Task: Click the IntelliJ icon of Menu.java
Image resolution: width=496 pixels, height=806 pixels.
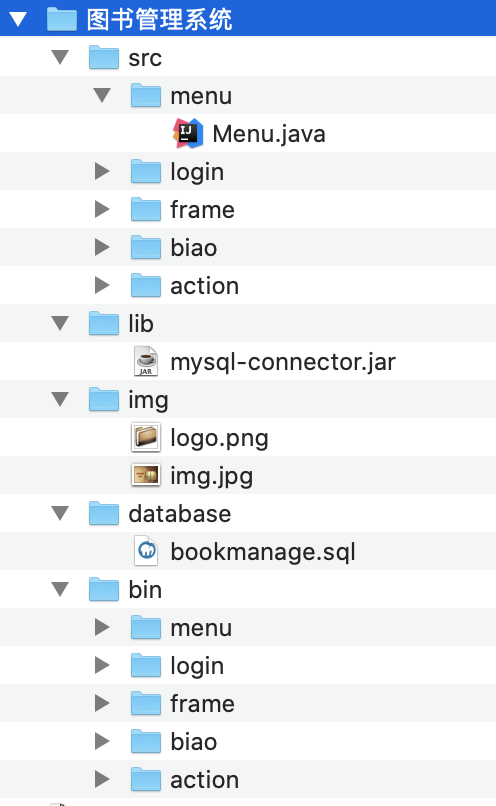Action: 188,133
